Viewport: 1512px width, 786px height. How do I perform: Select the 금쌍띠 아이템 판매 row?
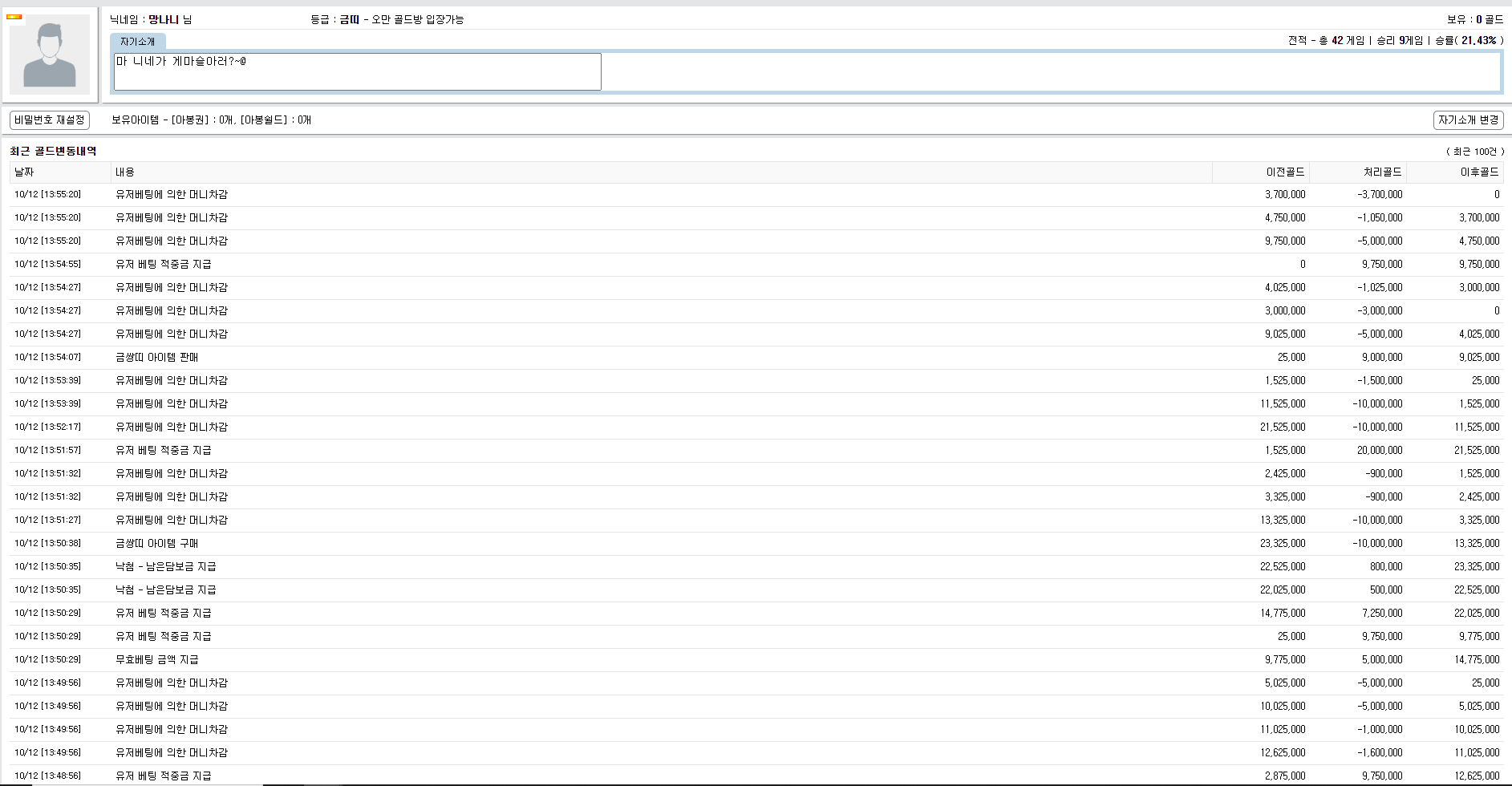[157, 358]
